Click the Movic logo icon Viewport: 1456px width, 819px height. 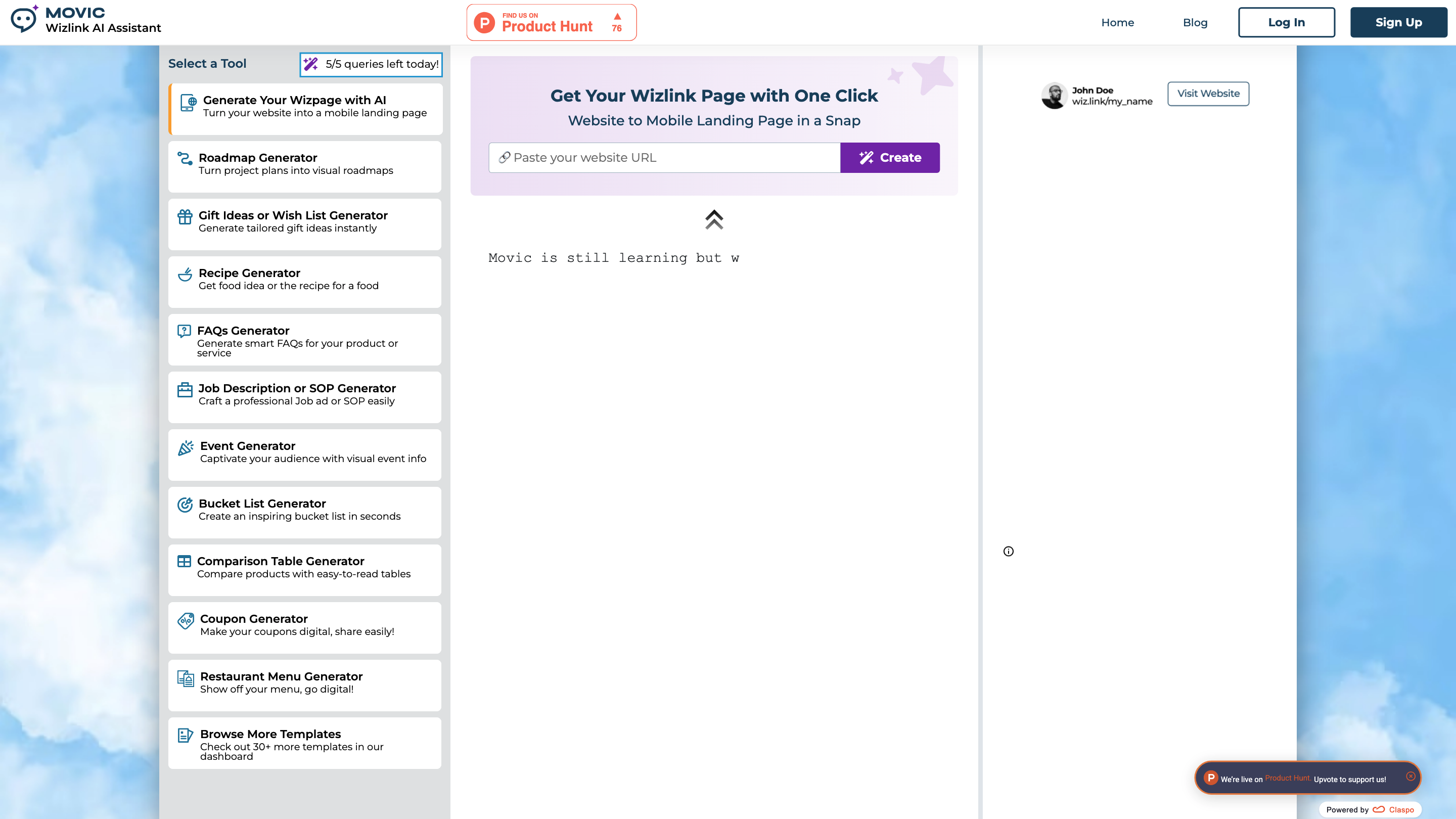[25, 20]
